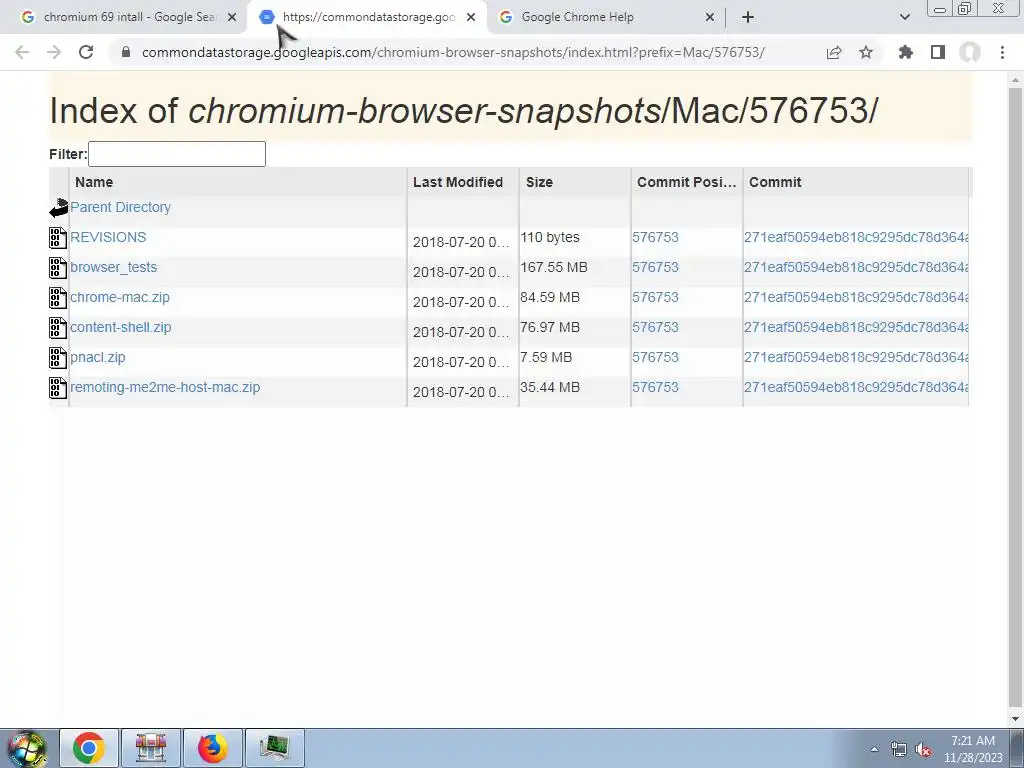Viewport: 1024px width, 768px height.
Task: Bookmark this page with the star
Action: coord(866,52)
